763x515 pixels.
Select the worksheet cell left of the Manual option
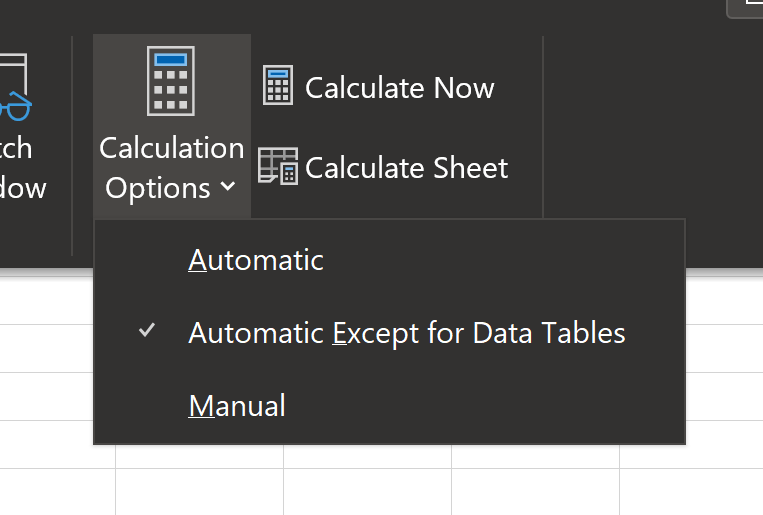pos(46,396)
